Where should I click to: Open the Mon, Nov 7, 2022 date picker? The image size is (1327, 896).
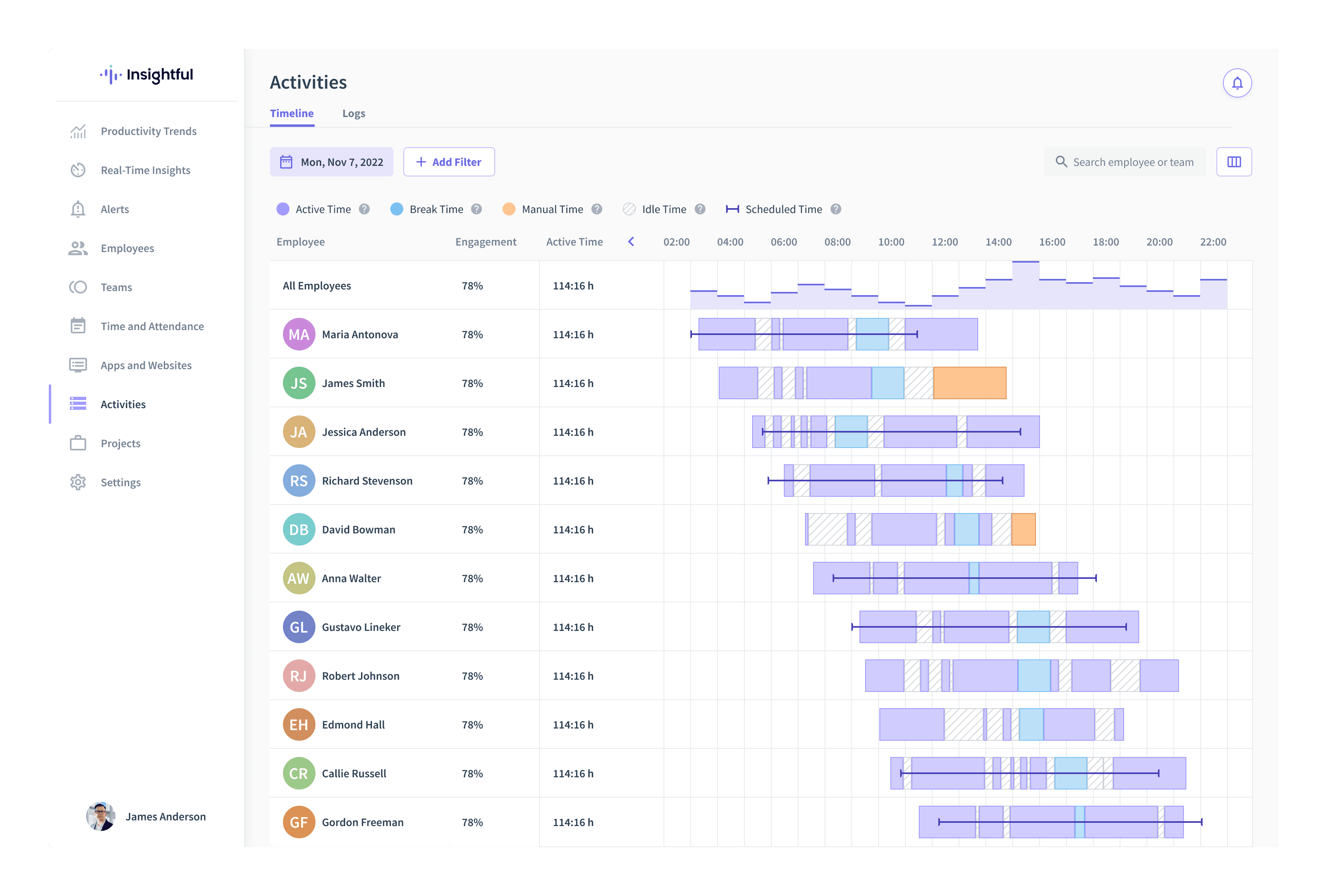point(332,162)
